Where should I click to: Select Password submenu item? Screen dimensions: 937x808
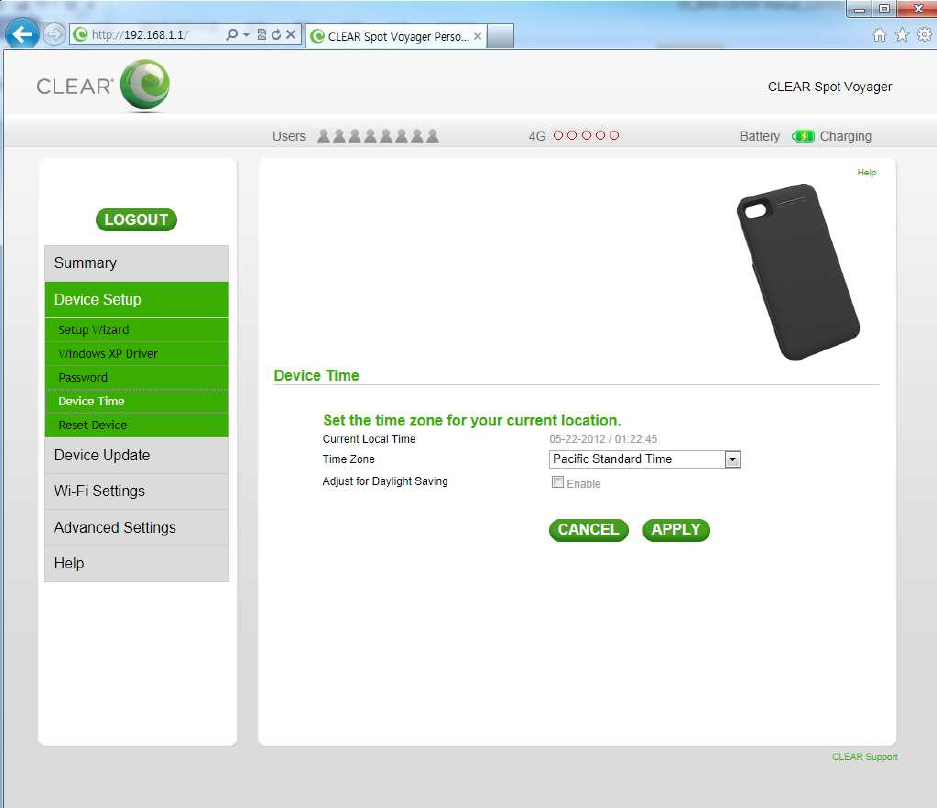pos(136,378)
